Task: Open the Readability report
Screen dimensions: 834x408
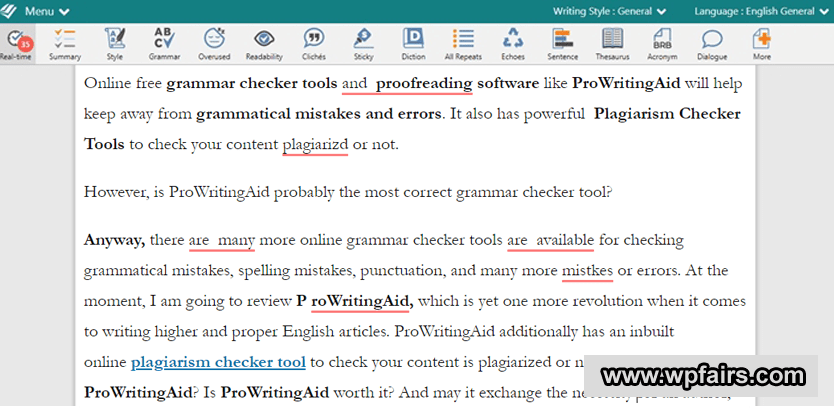Action: click(264, 44)
